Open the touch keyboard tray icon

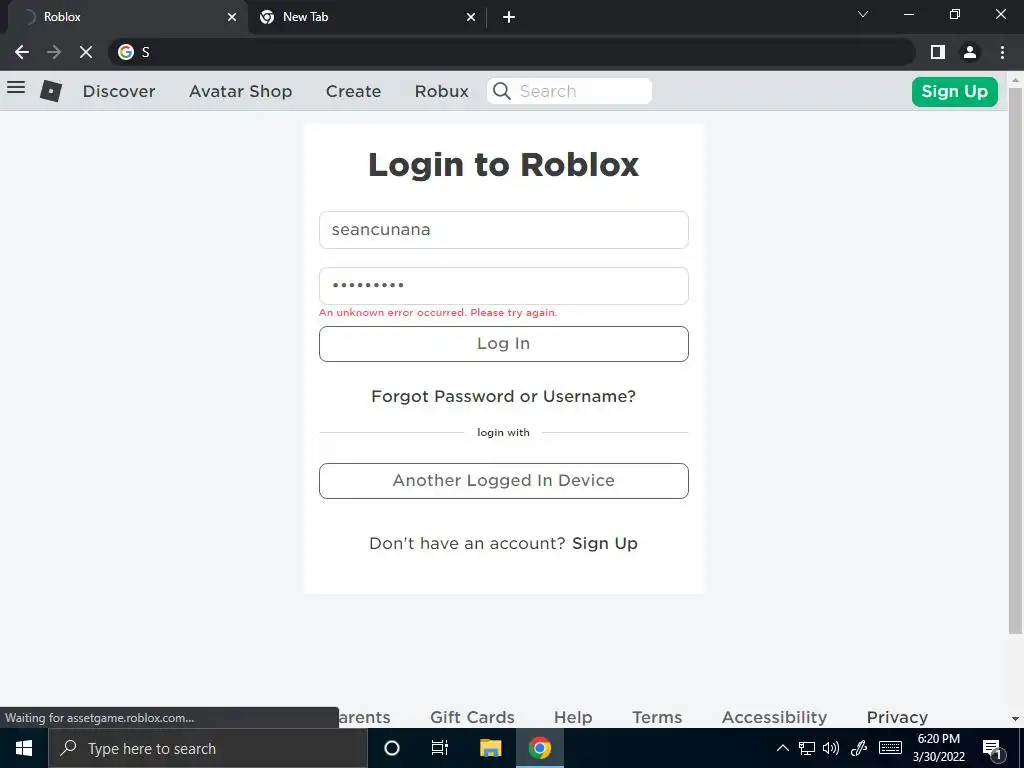click(x=890, y=748)
